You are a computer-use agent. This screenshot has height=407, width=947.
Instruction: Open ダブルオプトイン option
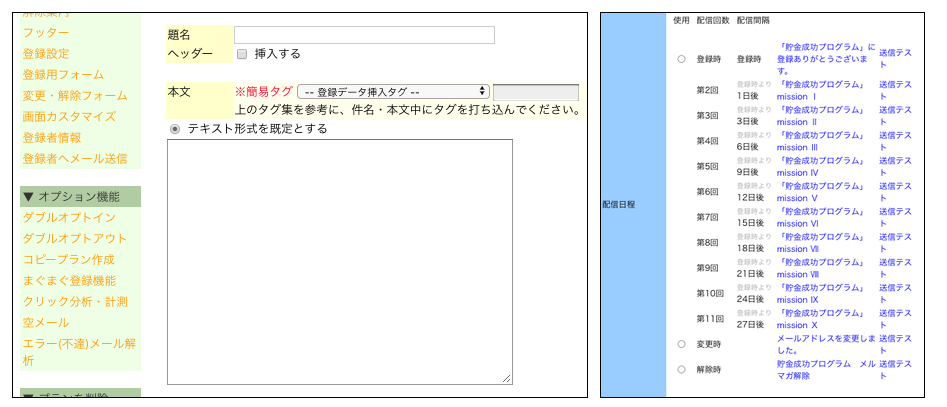(x=69, y=217)
